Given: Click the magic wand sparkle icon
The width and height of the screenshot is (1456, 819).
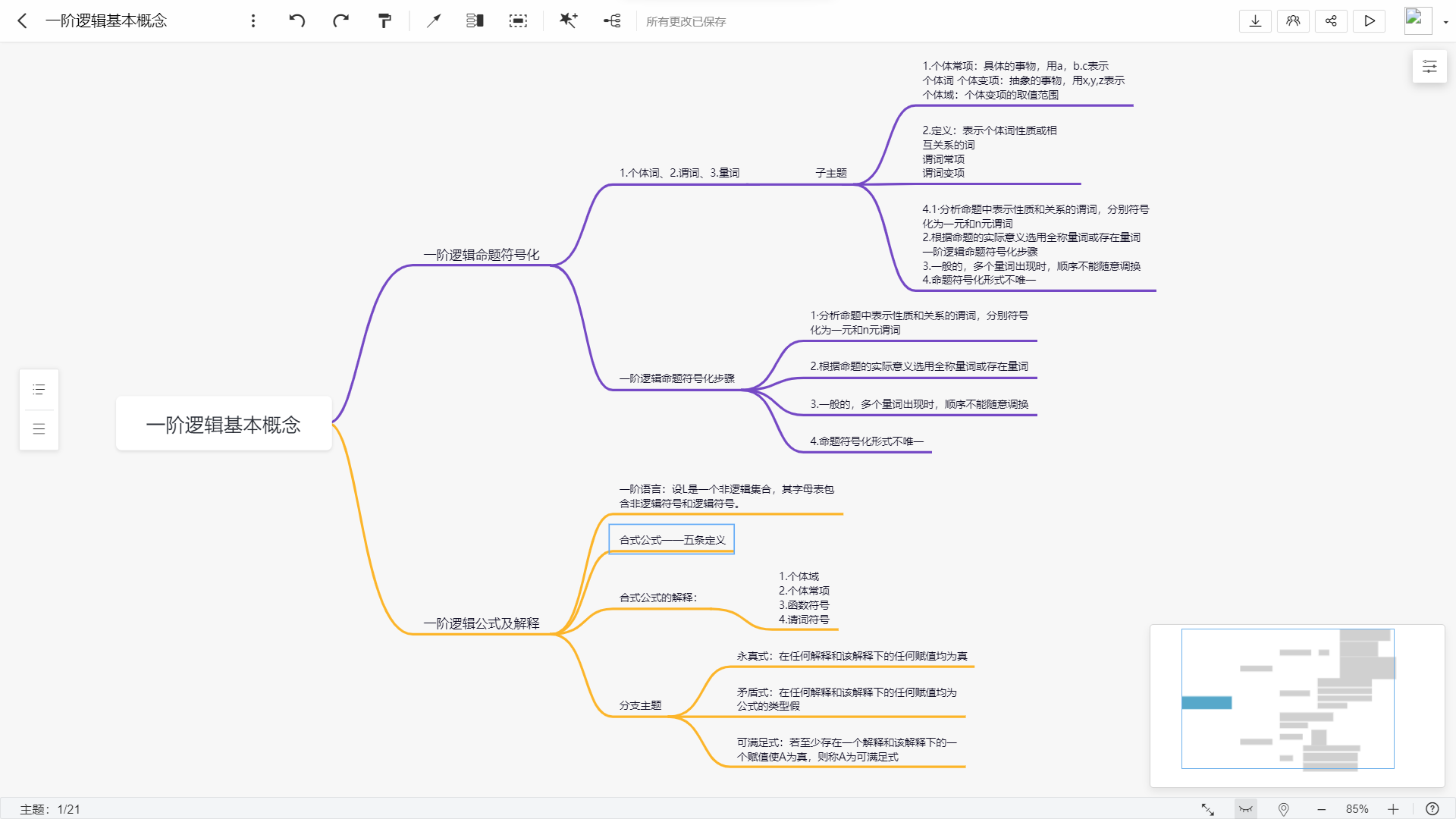Looking at the screenshot, I should [x=568, y=20].
